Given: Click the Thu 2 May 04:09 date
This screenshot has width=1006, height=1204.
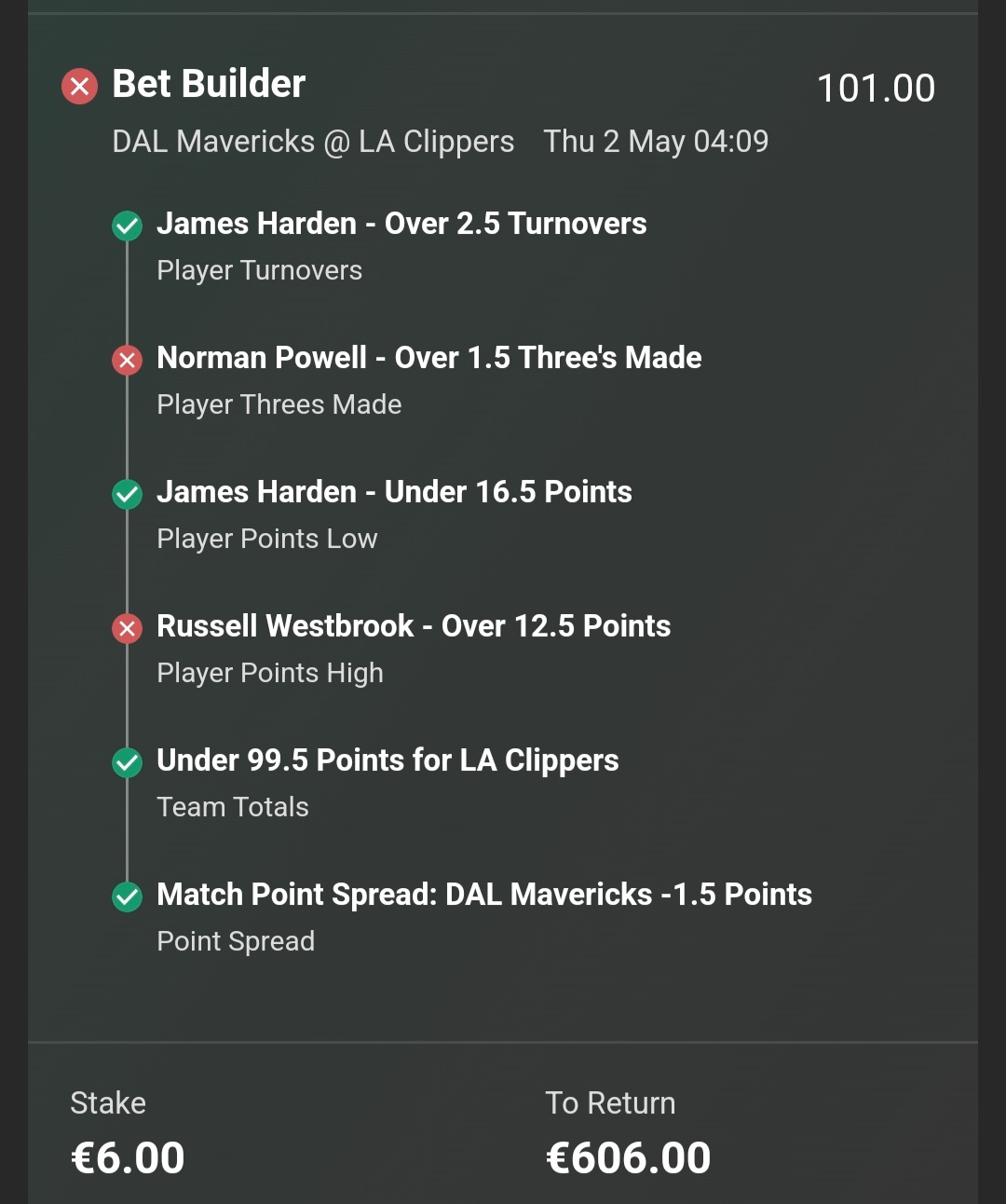Looking at the screenshot, I should point(656,142).
